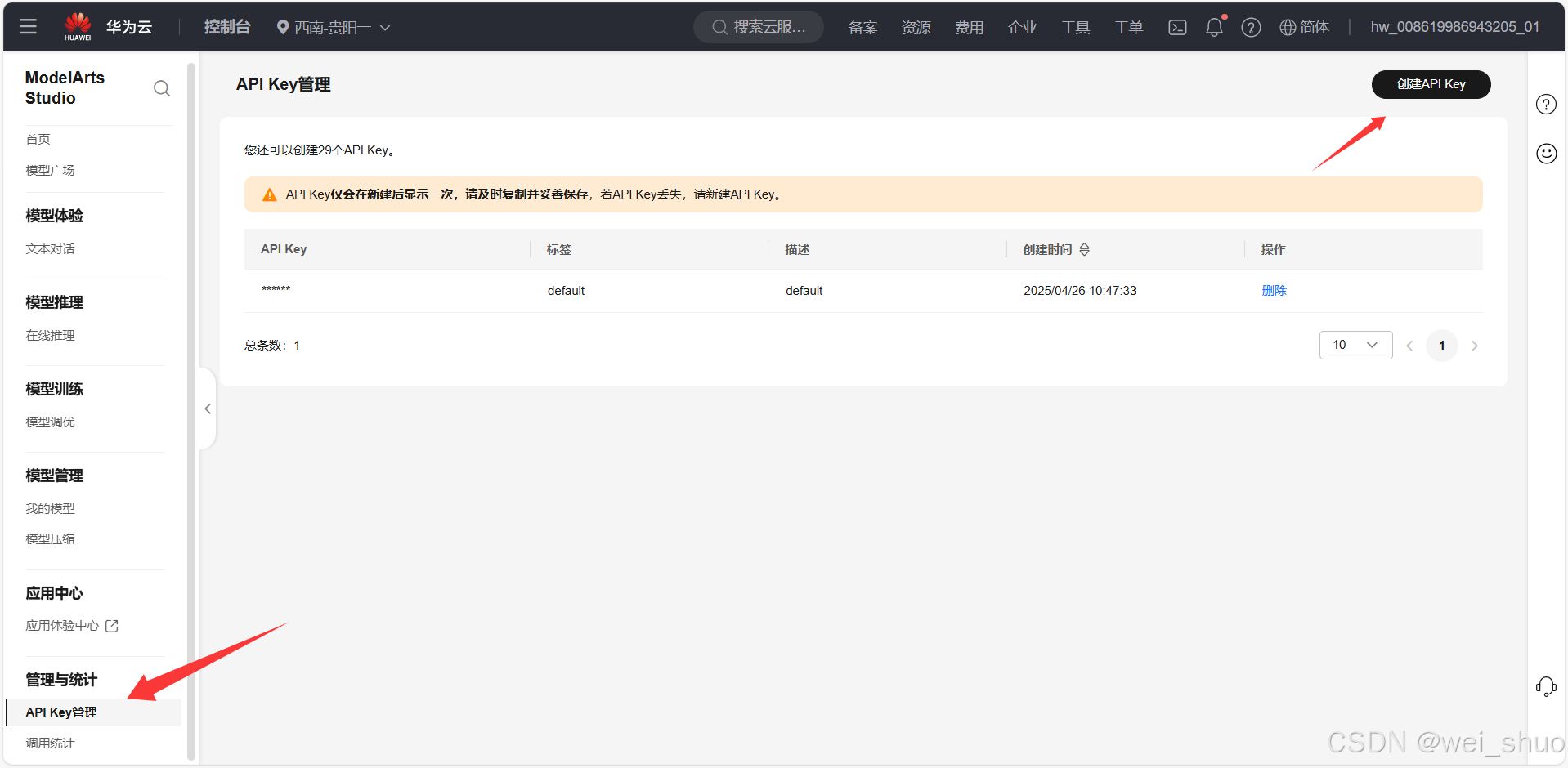Click the 操作 column header

pos(1273,249)
